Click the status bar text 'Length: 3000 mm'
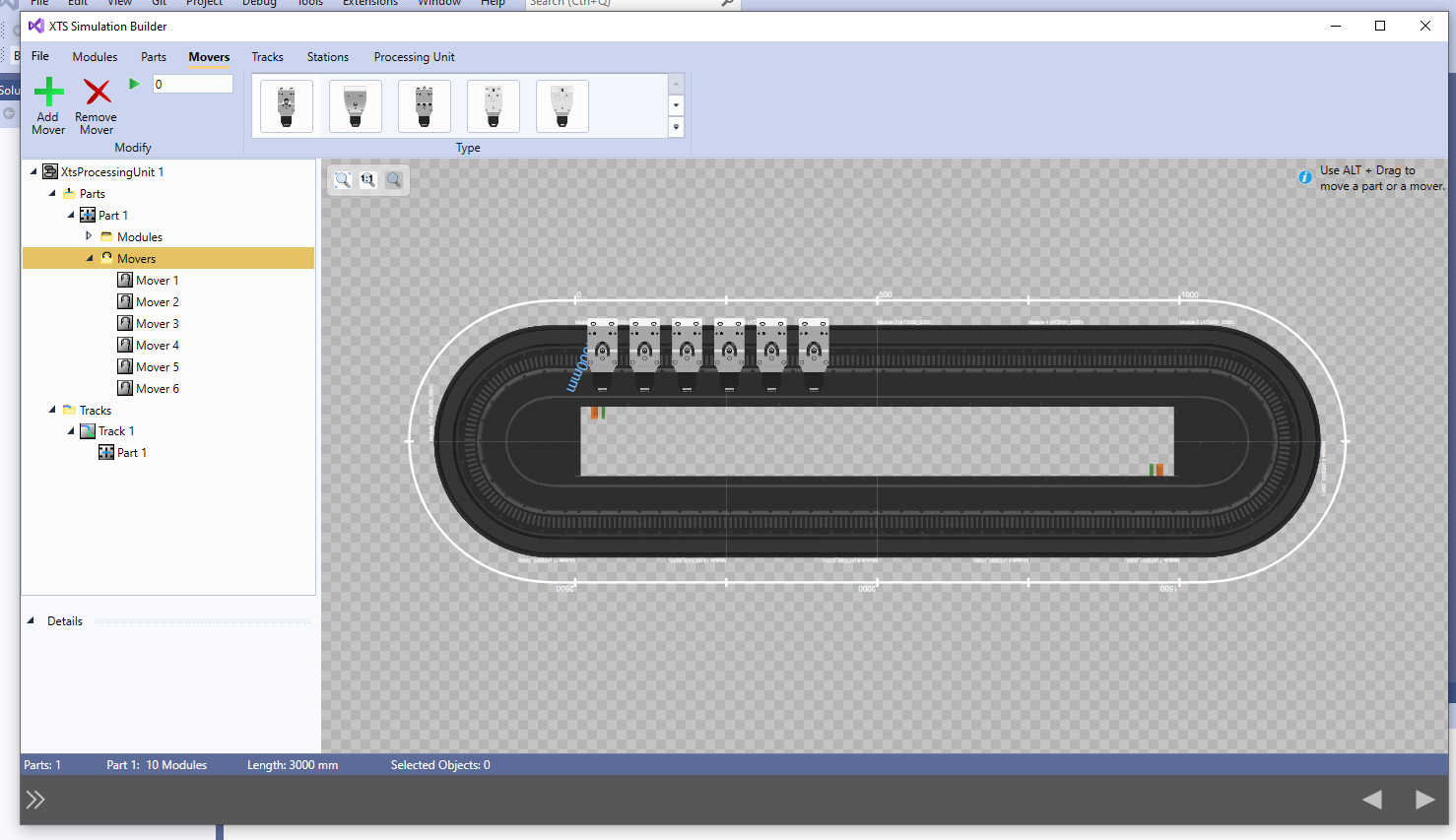Image resolution: width=1456 pixels, height=840 pixels. click(293, 765)
